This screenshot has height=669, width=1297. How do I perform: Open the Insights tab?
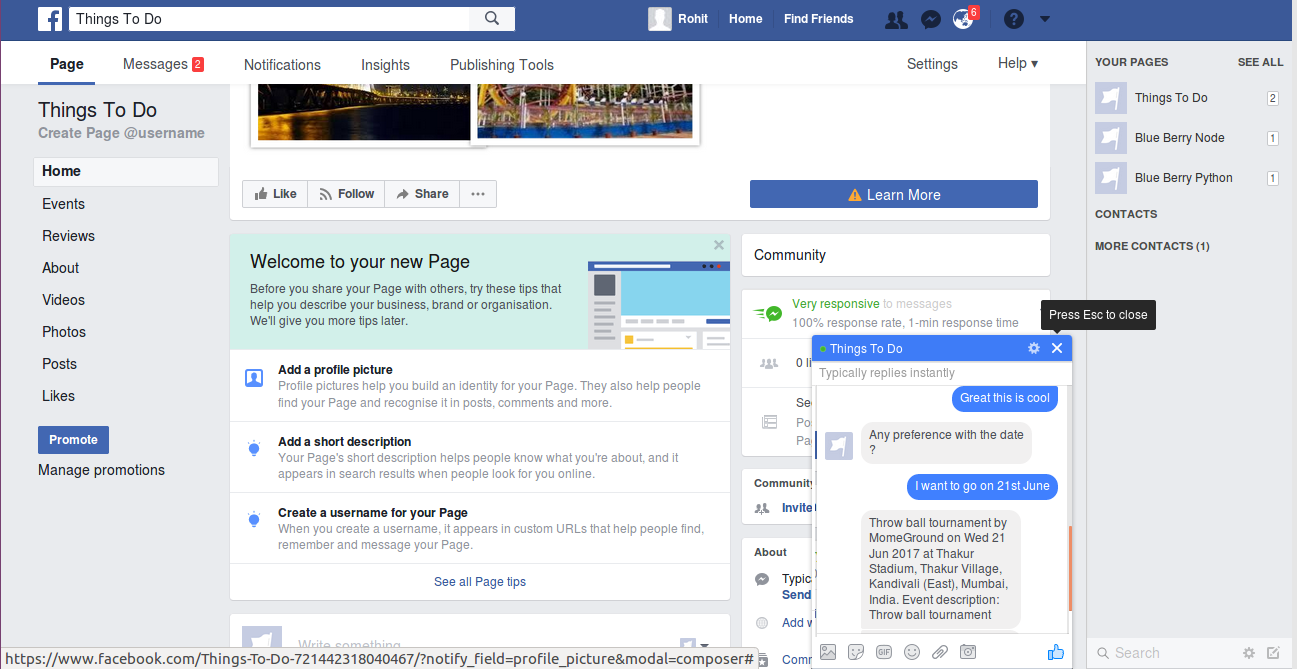tap(385, 64)
